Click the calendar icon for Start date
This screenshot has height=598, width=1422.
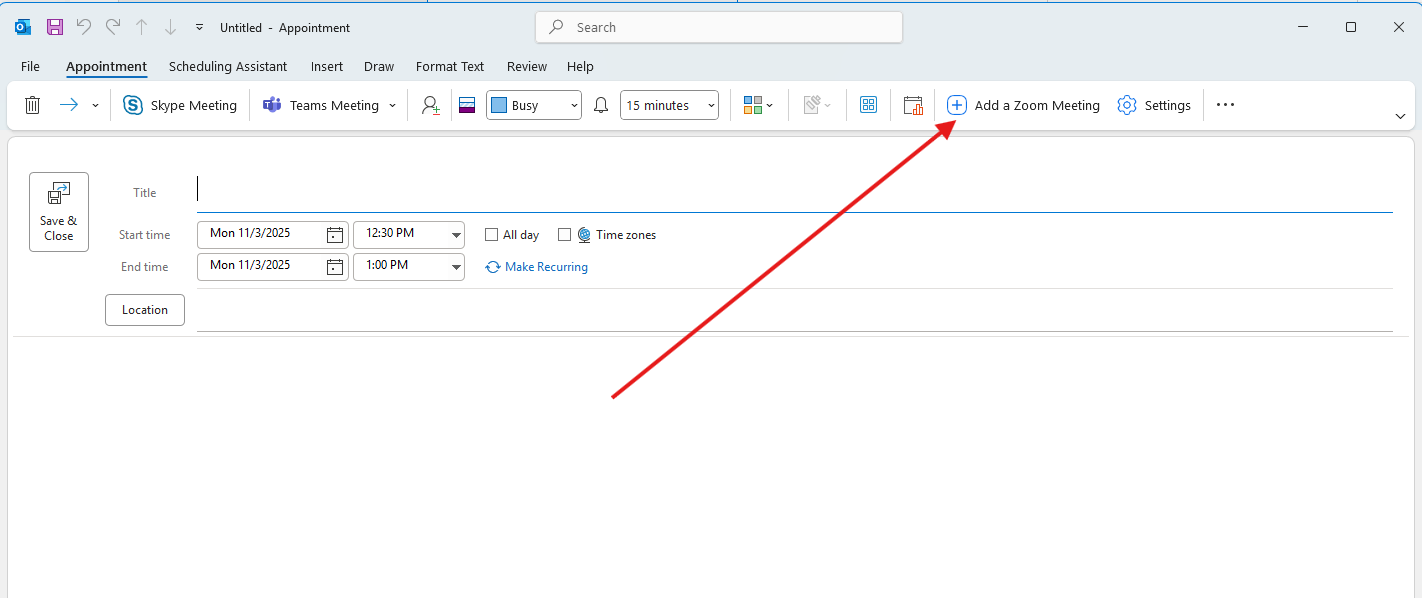(x=335, y=235)
